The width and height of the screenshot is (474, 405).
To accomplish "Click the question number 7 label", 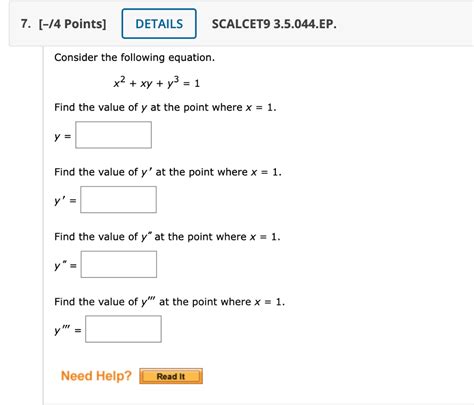I will click(x=26, y=24).
